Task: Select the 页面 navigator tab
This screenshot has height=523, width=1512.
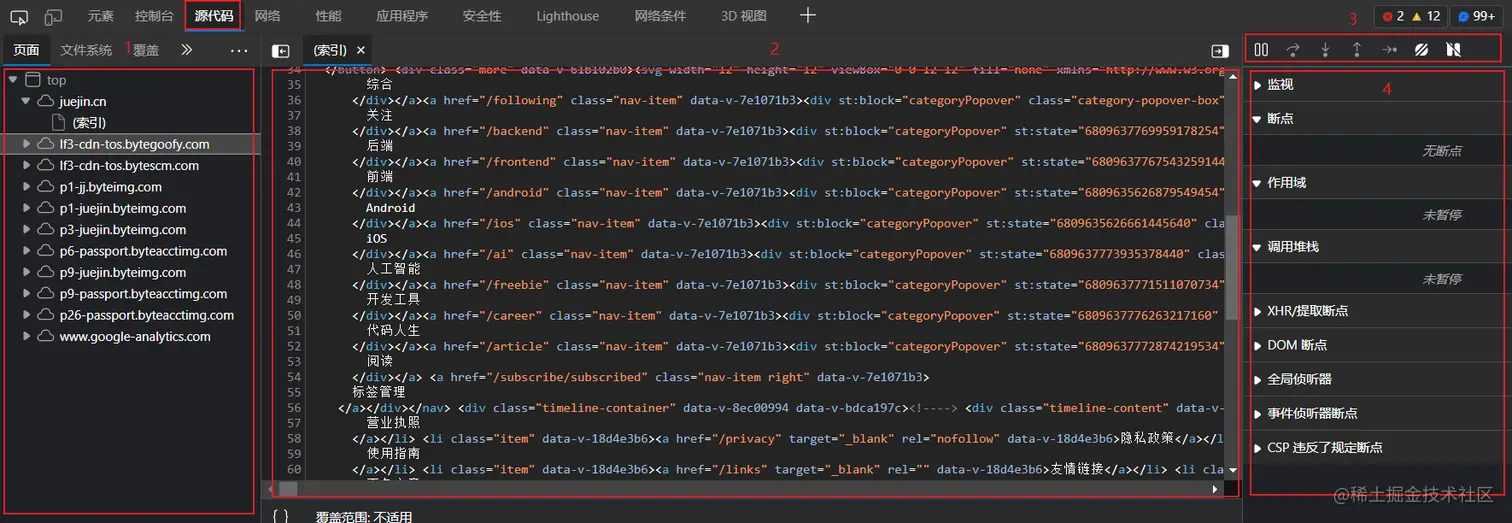Action: pos(26,50)
